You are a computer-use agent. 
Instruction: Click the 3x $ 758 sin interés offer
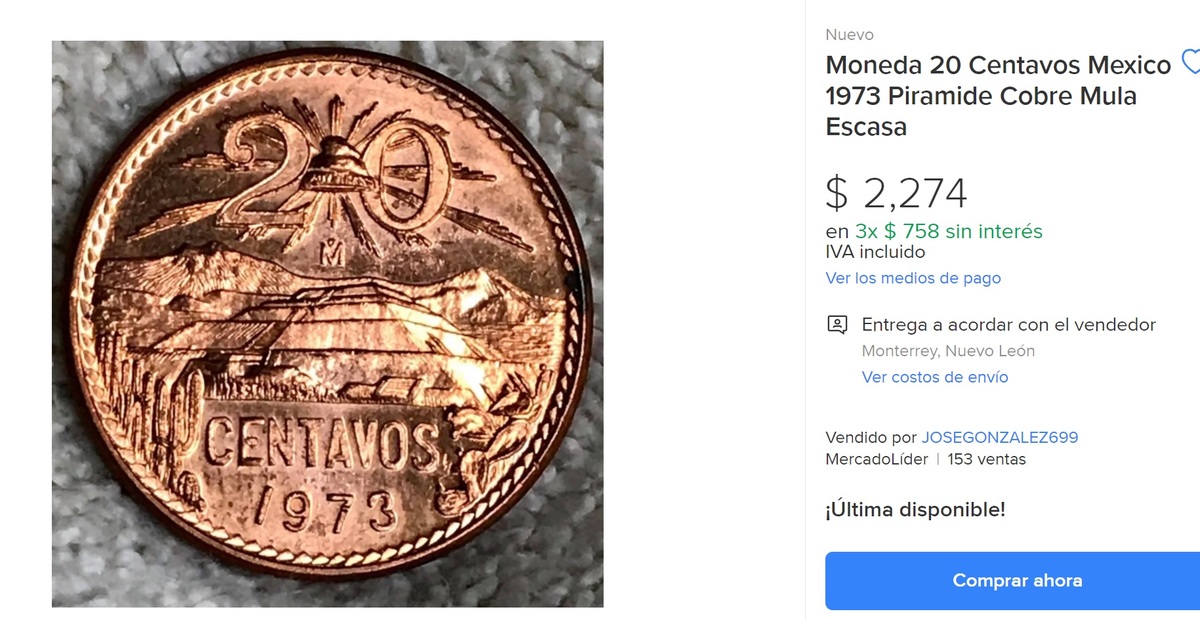pos(949,231)
